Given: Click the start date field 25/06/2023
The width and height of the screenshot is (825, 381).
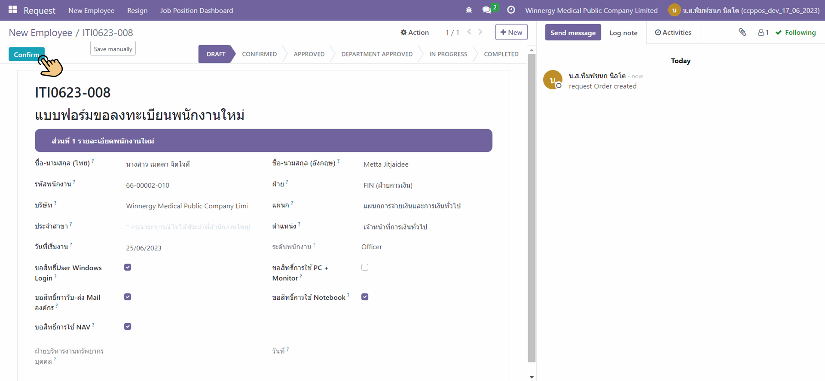Looking at the screenshot, I should pyautogui.click(x=144, y=248).
